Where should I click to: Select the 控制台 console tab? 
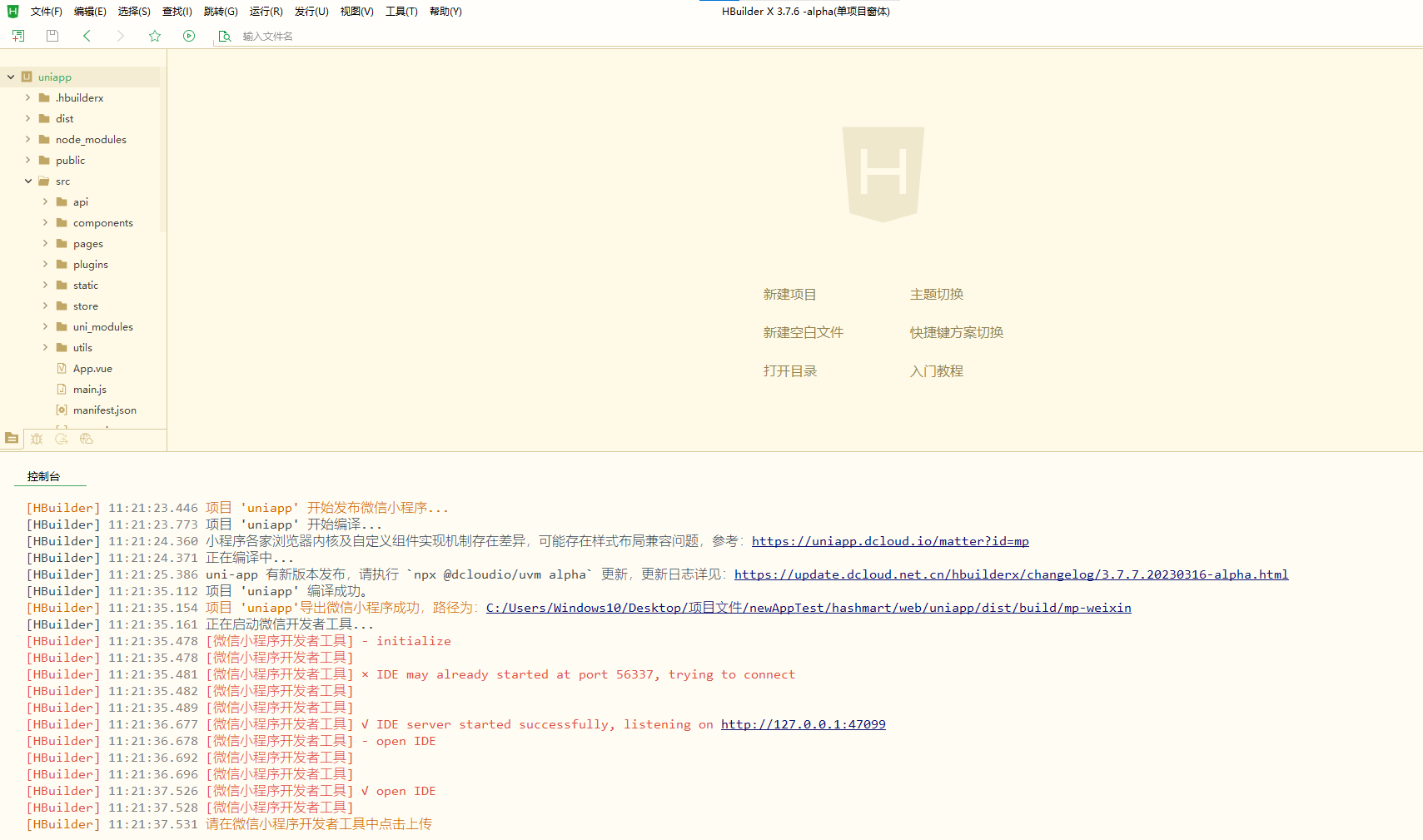point(43,476)
